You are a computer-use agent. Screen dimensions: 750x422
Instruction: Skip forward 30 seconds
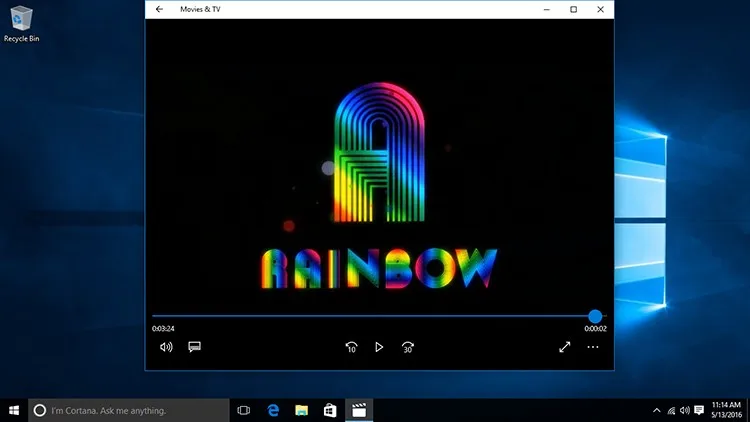click(x=408, y=347)
